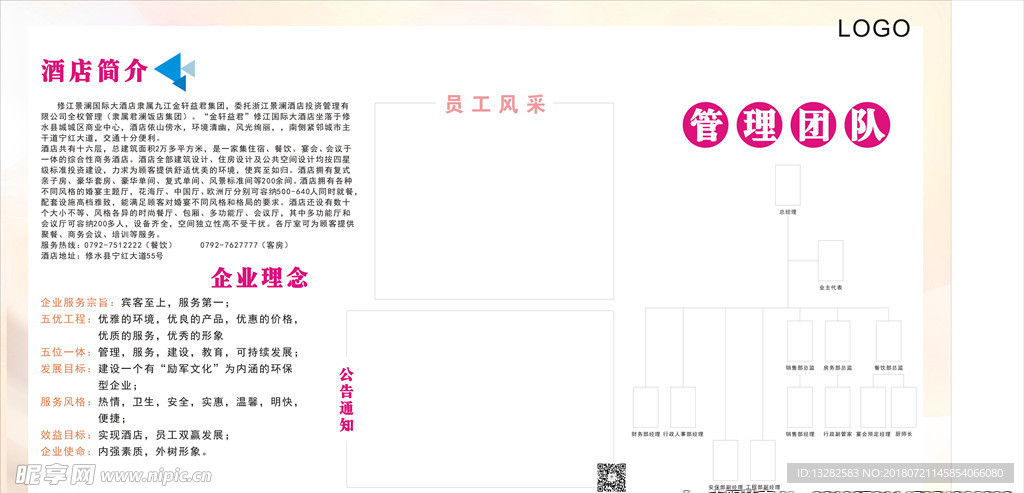Click the pink circle with character 队
Viewport: 1024px width, 493px height.
click(x=867, y=126)
